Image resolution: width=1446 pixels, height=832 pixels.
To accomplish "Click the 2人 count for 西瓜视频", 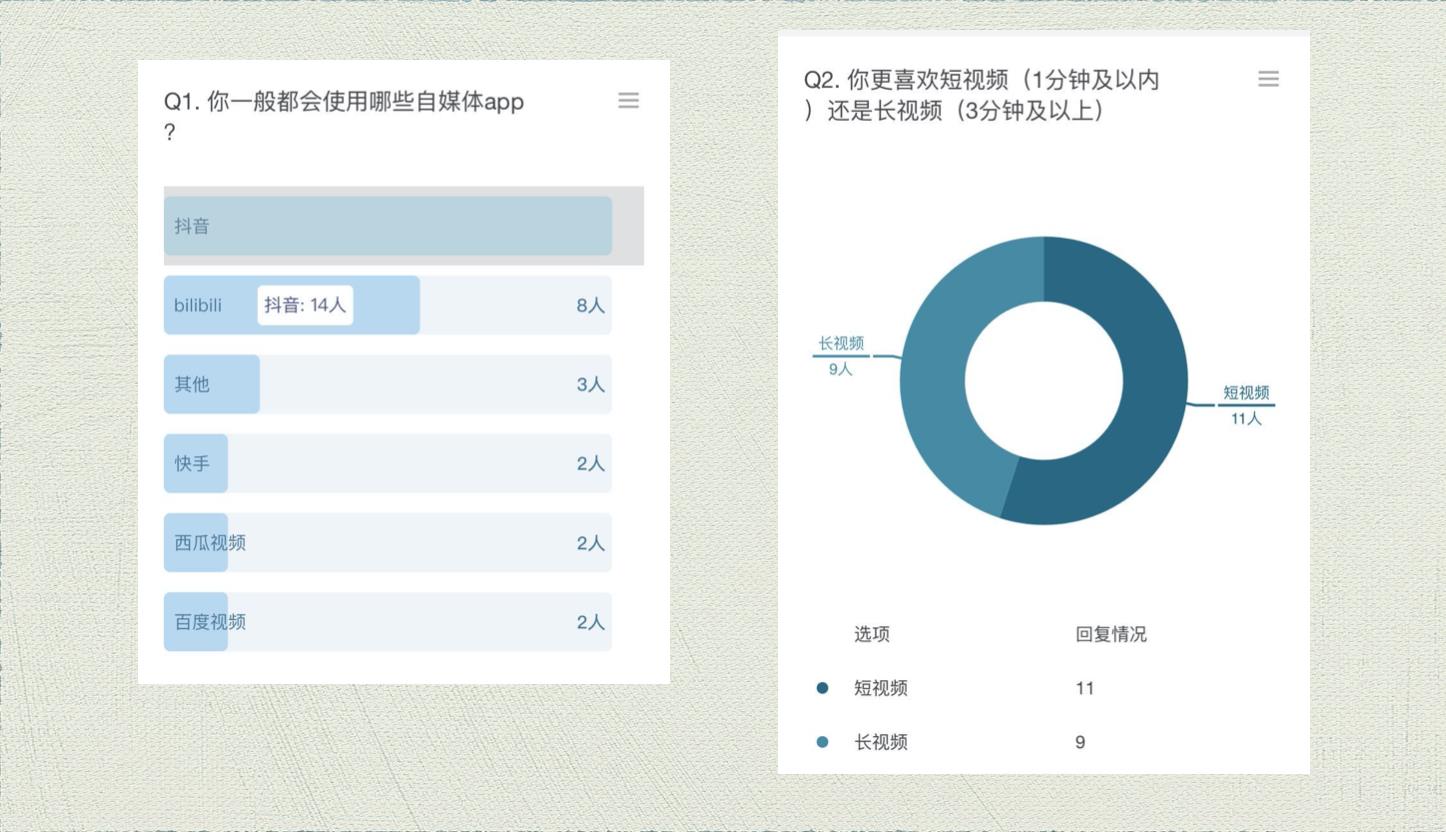I will [591, 543].
